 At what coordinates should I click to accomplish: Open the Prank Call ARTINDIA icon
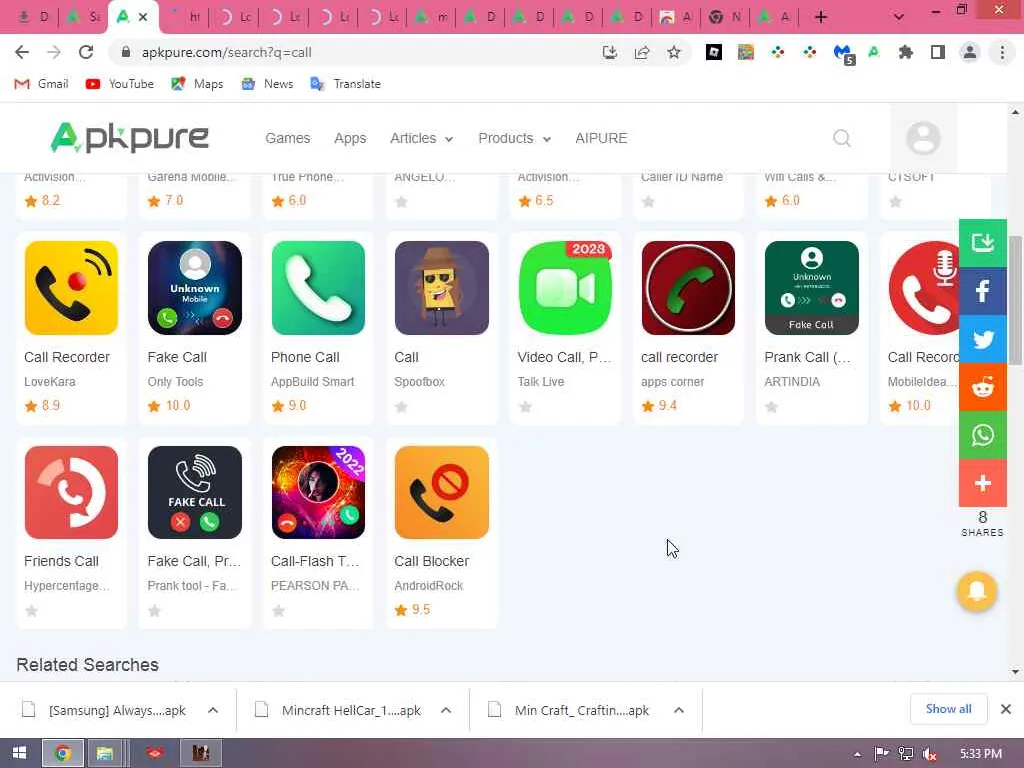tap(812, 288)
